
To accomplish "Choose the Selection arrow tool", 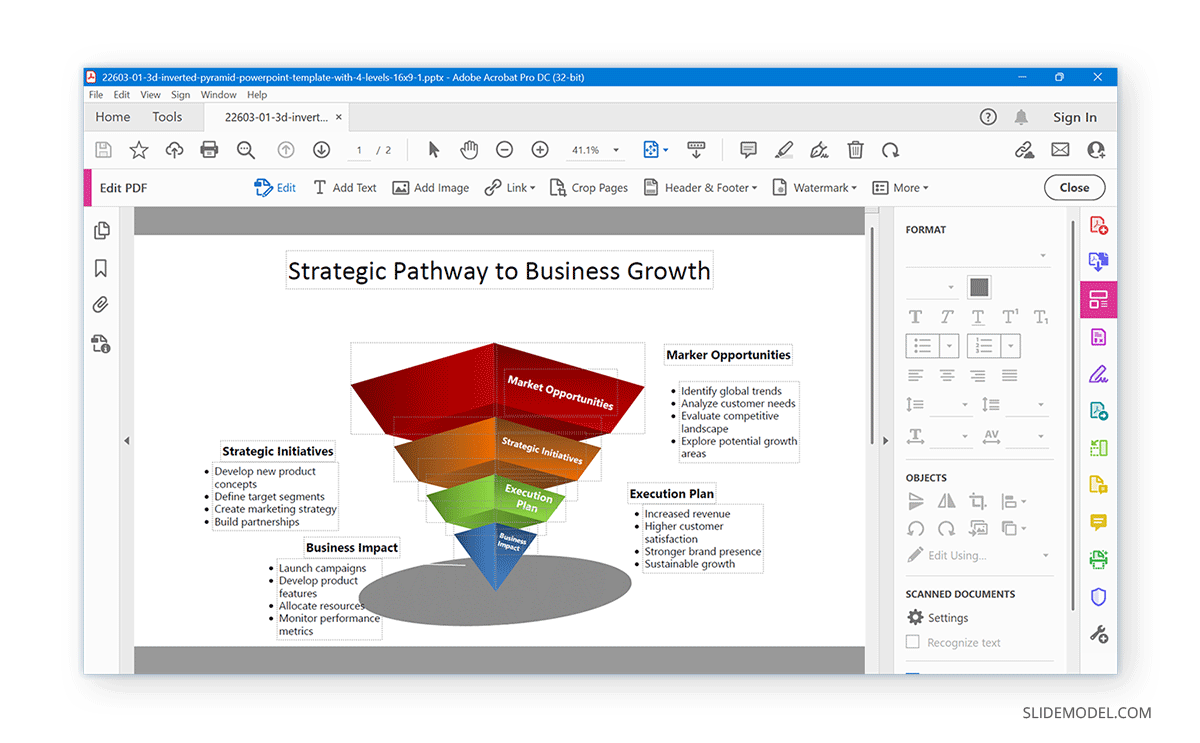I will 433,150.
